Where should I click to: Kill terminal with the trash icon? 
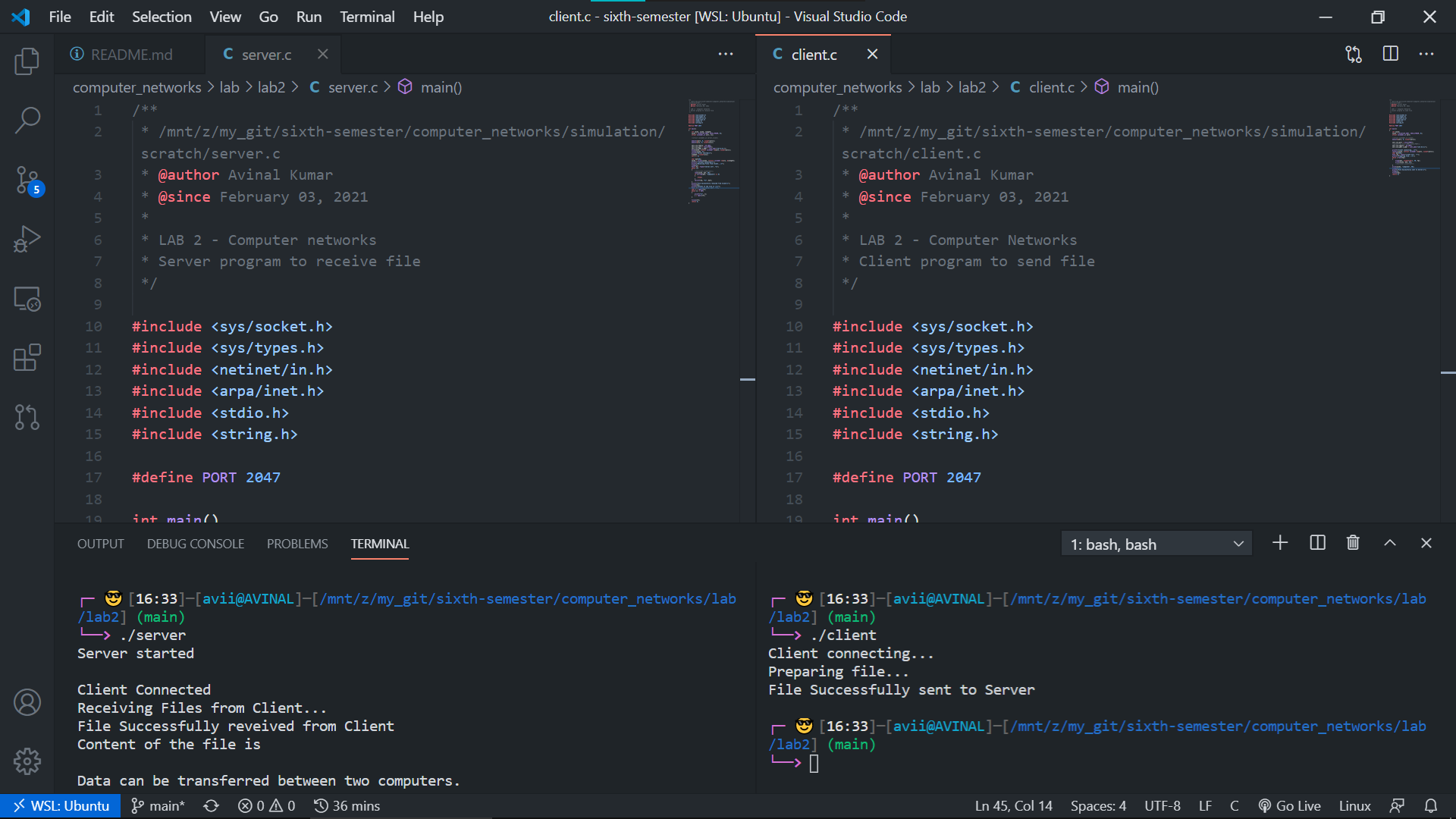pos(1353,543)
